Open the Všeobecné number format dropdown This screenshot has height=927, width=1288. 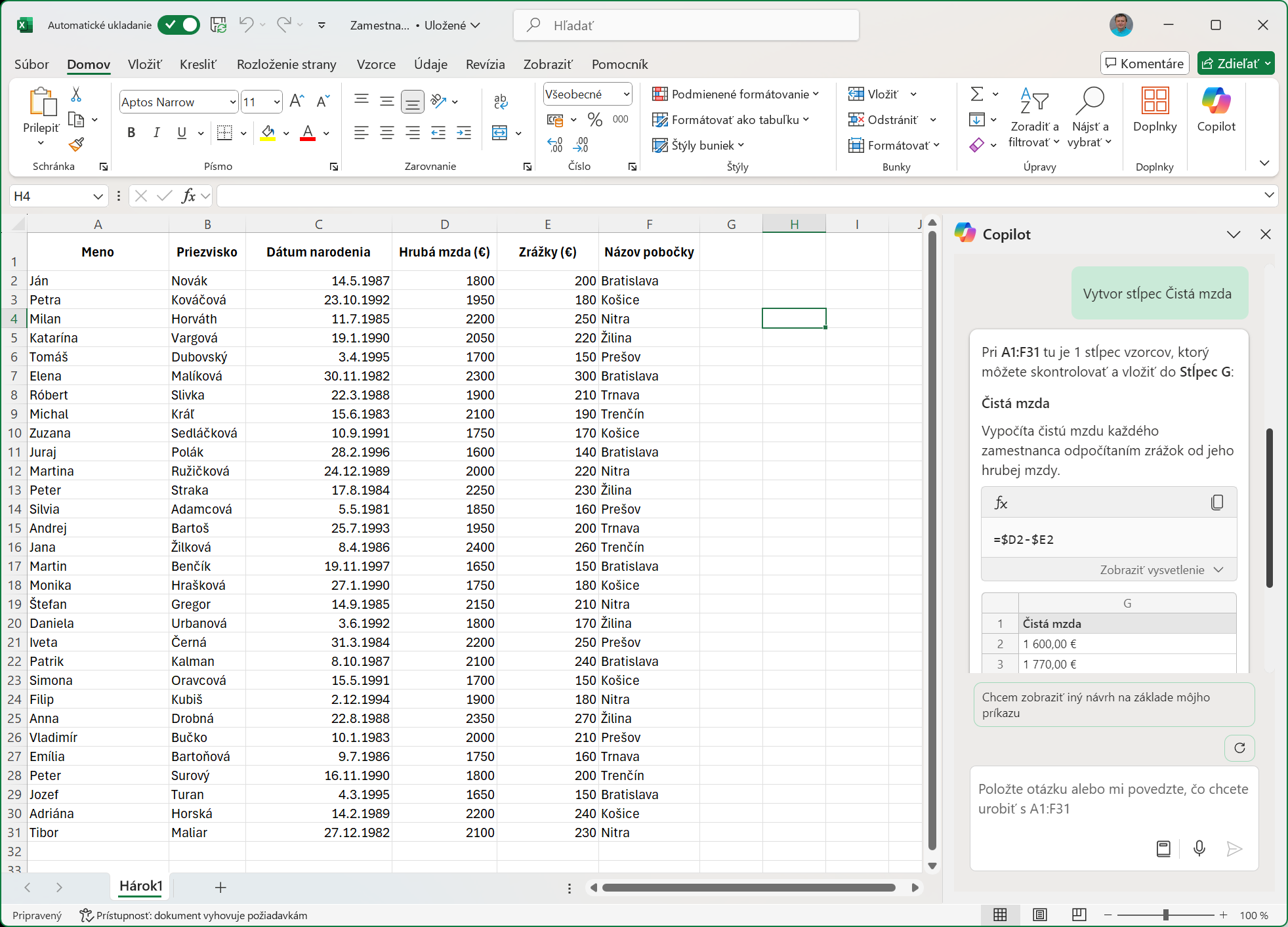(x=626, y=94)
